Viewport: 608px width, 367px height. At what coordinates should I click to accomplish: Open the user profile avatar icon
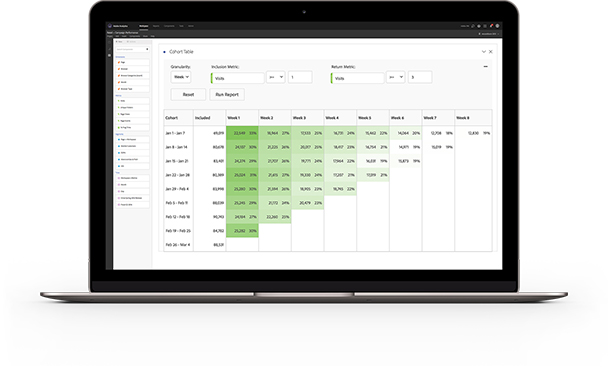pyautogui.click(x=497, y=26)
